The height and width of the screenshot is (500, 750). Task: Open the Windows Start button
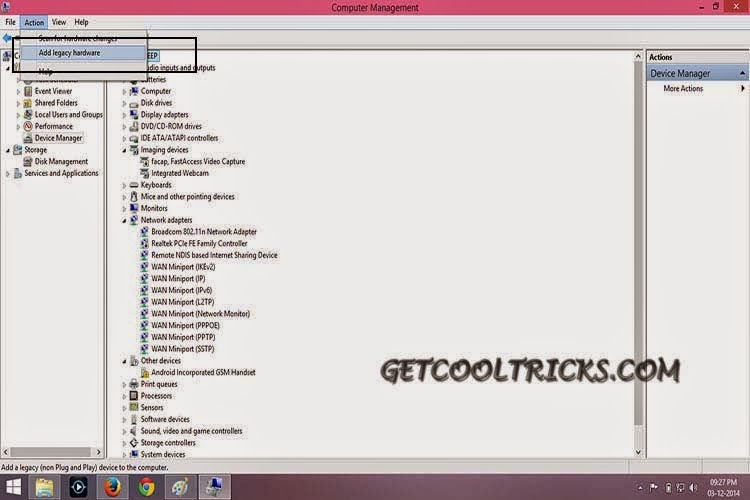point(13,487)
